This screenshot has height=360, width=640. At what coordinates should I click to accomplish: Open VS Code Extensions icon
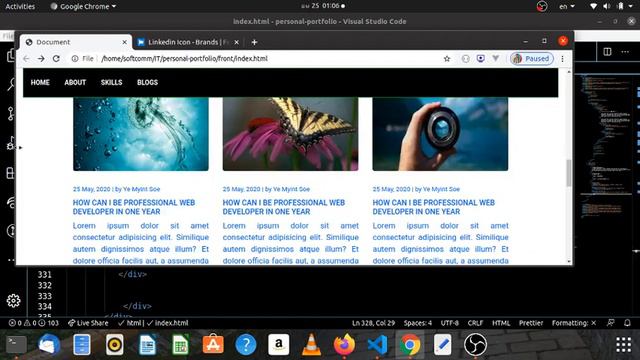11,173
